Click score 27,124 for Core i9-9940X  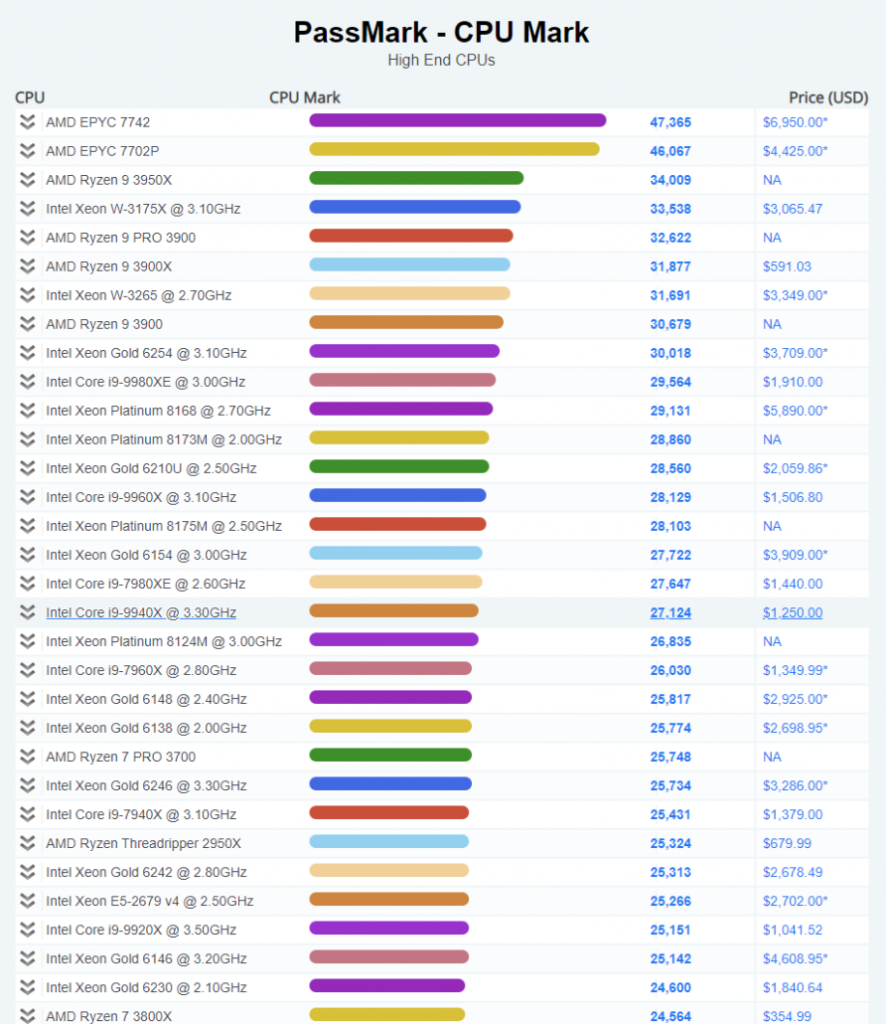coord(671,613)
